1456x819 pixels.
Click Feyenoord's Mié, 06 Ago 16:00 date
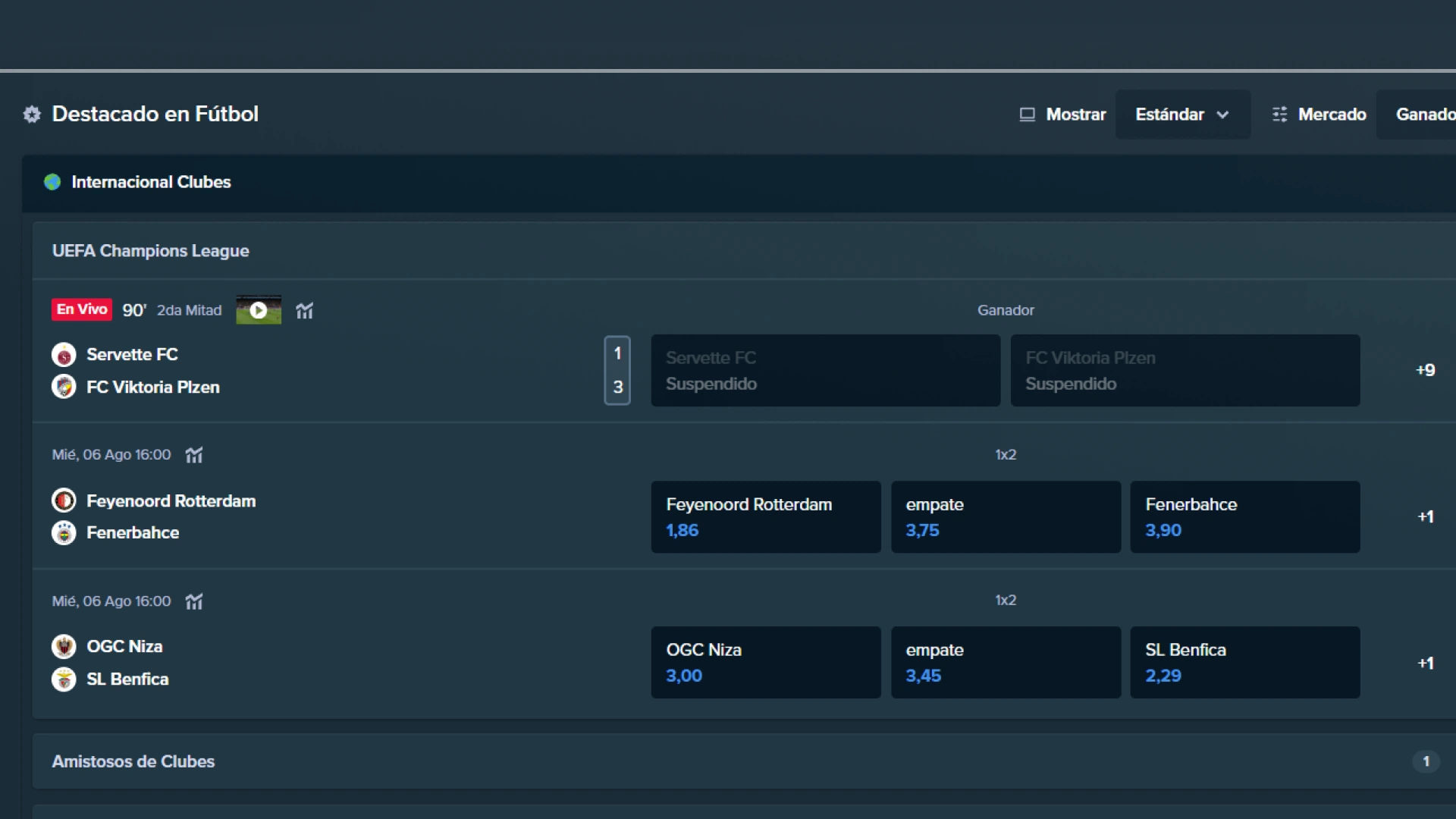pyautogui.click(x=111, y=455)
